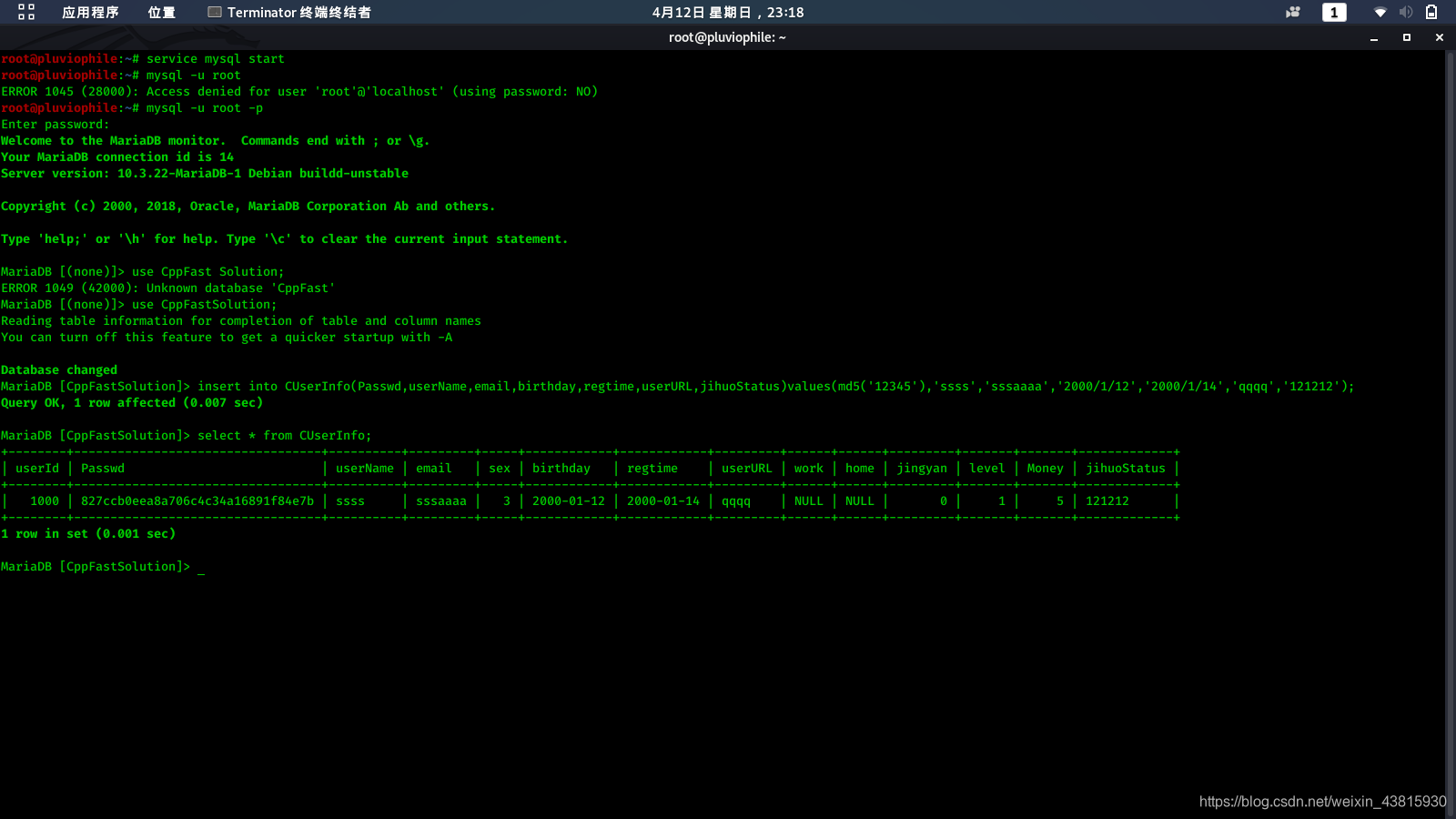Click the 'Database changed' message
The image size is (1456, 819).
click(x=59, y=370)
